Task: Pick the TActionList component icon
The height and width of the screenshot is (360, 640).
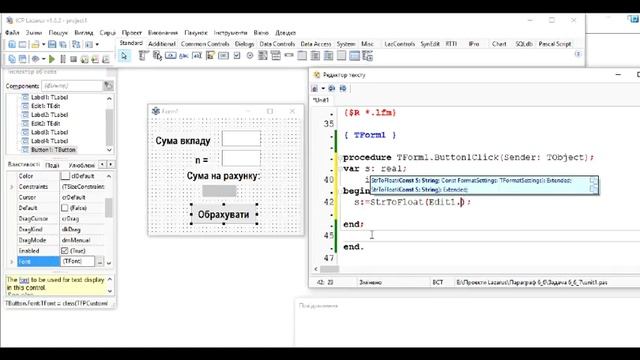Action: coord(367,56)
